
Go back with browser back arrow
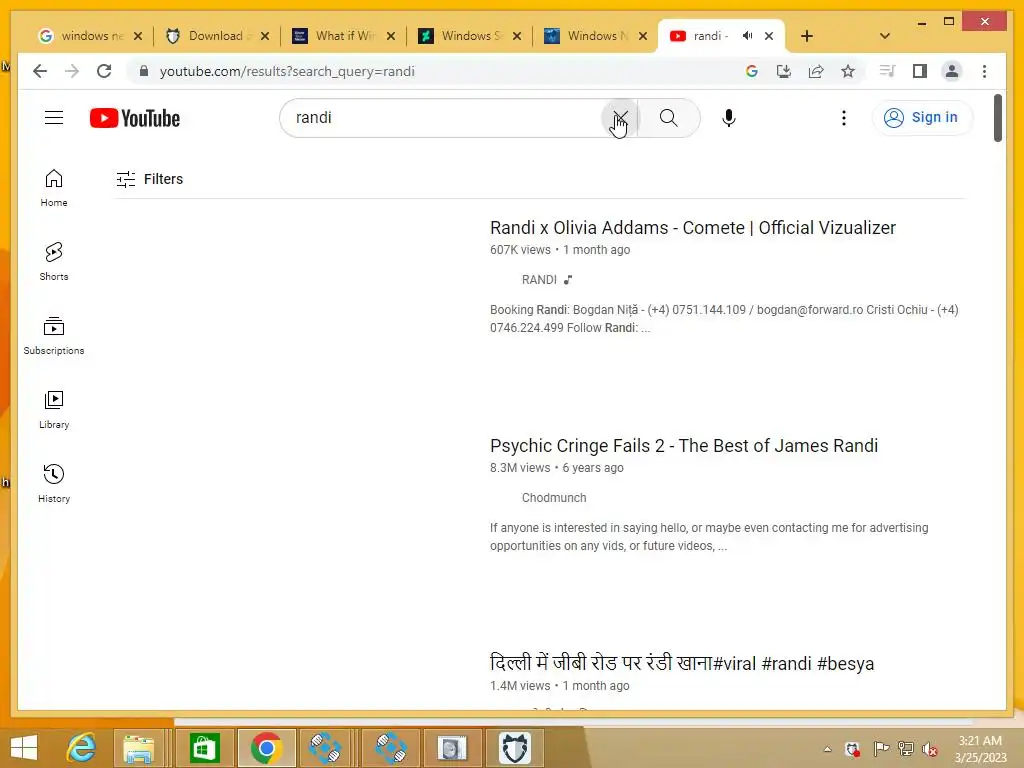(x=40, y=71)
